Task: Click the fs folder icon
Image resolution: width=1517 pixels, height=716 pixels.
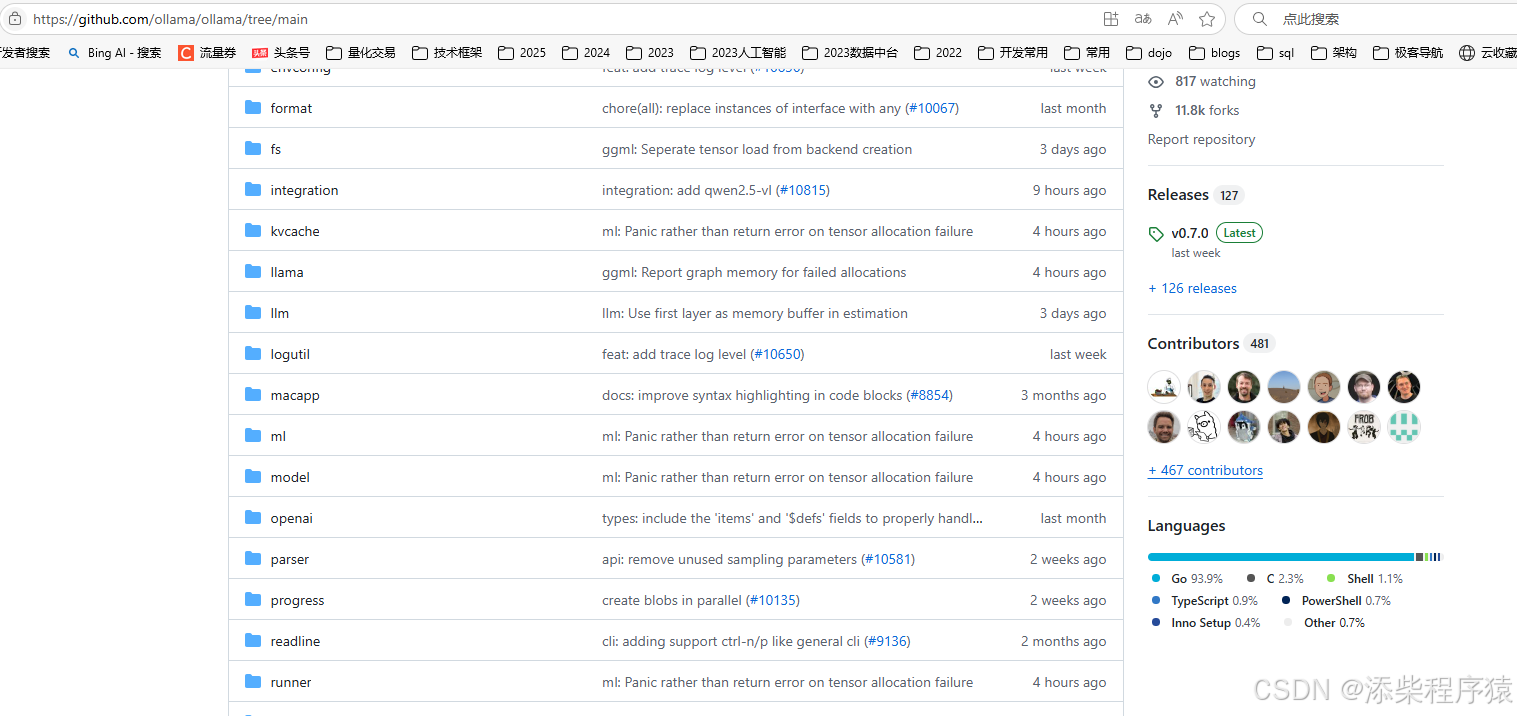Action: click(253, 148)
